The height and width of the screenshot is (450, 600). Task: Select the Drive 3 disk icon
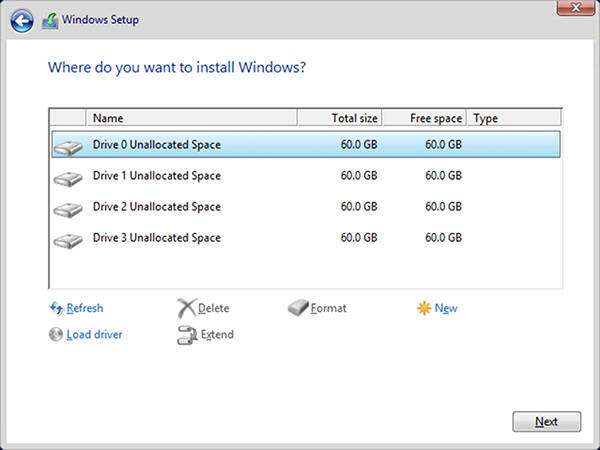pyautogui.click(x=68, y=240)
